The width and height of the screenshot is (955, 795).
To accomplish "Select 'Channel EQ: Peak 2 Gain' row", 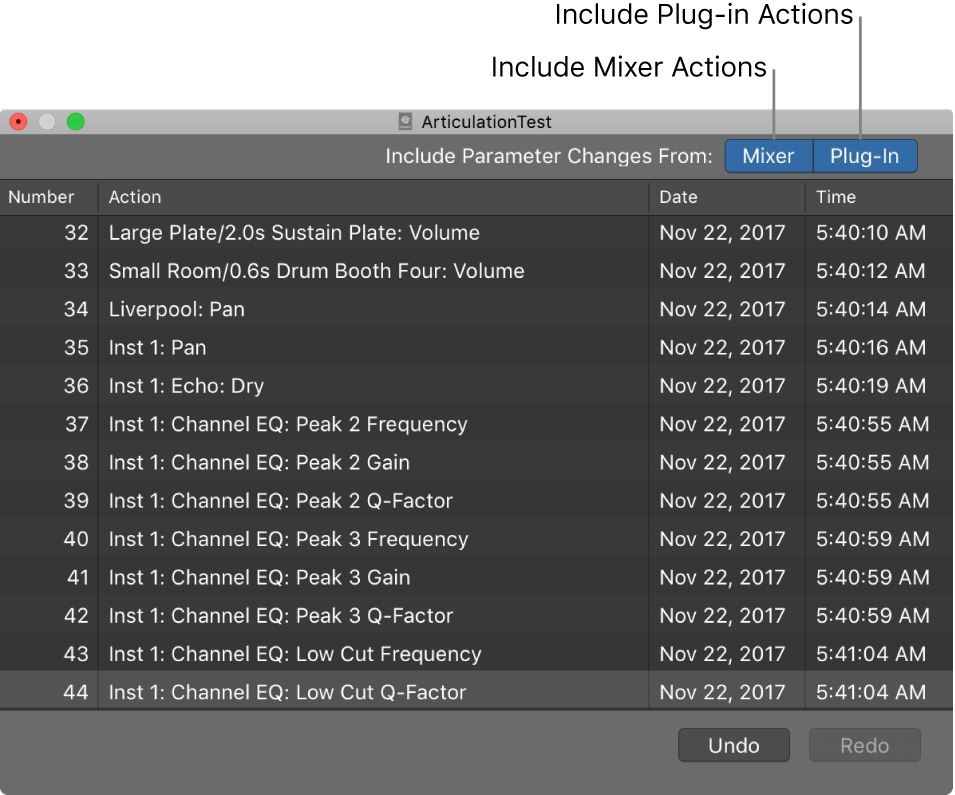I will click(476, 463).
